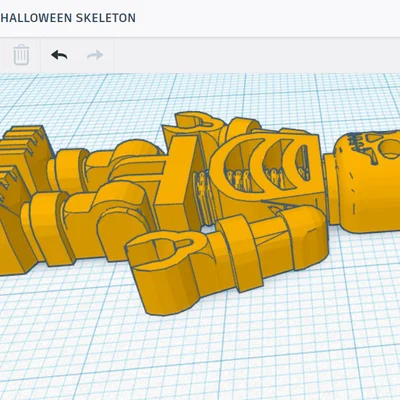Click the greyed-out redo arrow

click(x=95, y=55)
